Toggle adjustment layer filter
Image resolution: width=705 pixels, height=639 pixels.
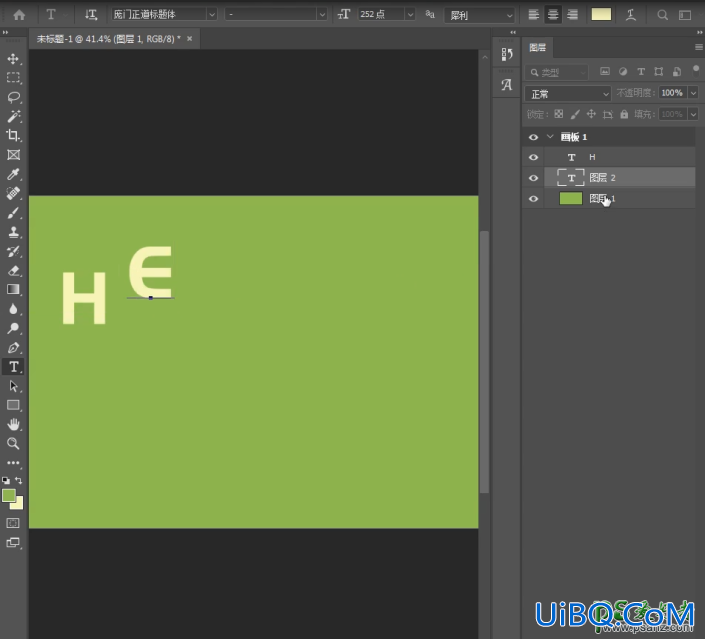tap(623, 71)
